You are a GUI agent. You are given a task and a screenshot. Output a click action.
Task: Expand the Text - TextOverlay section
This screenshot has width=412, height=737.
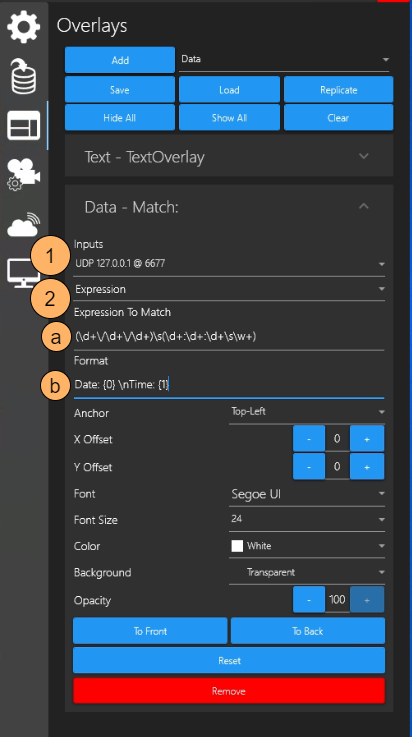(229, 156)
